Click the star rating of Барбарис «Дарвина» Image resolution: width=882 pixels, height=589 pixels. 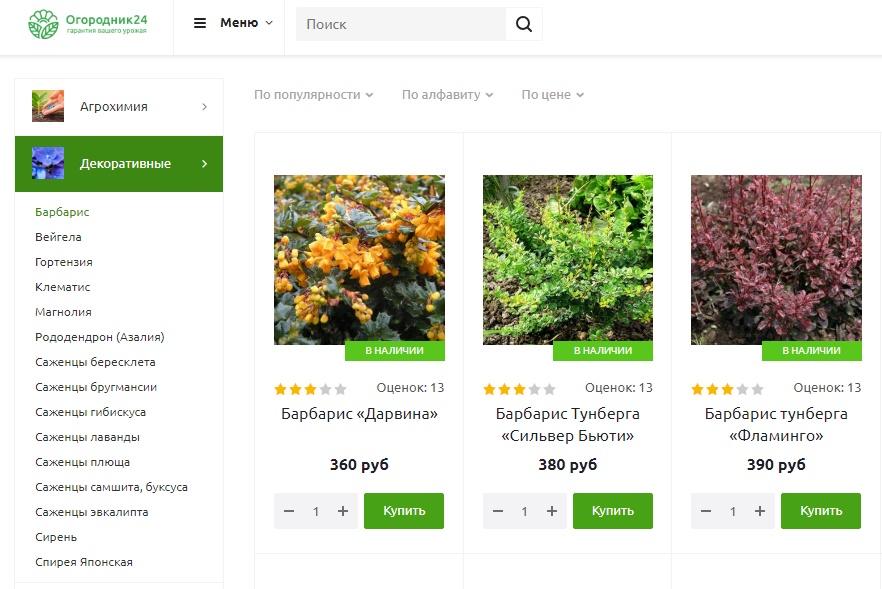[x=310, y=389]
